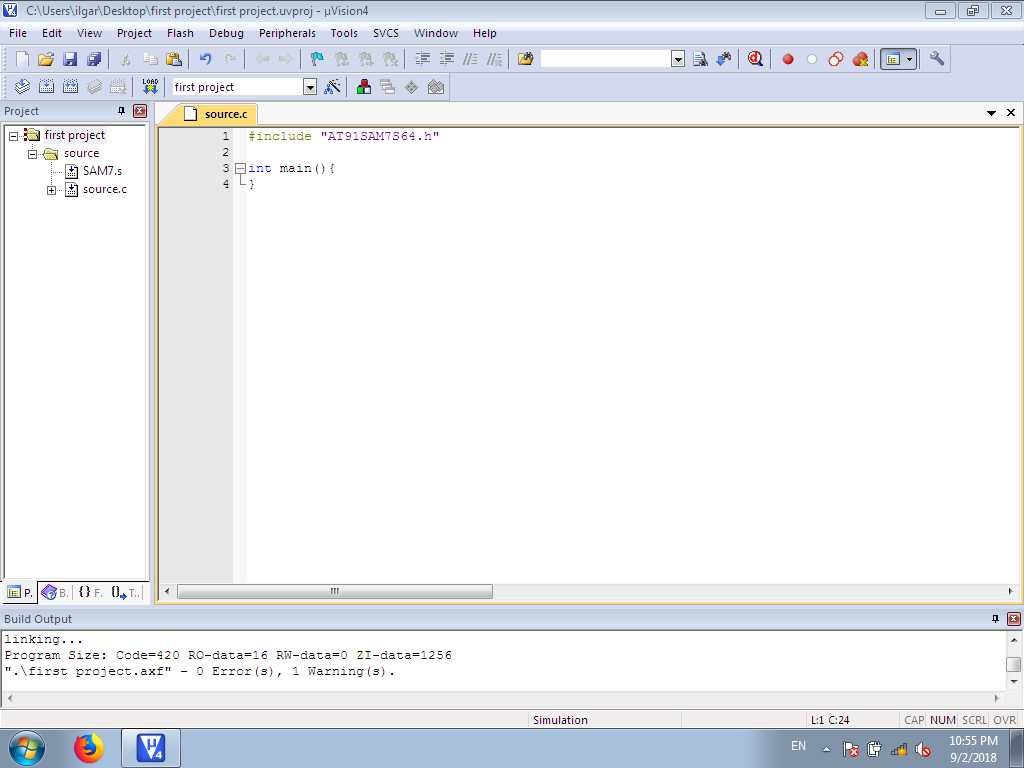1024x768 pixels.
Task: Insert a breakpoint with red circle icon
Action: (x=788, y=59)
